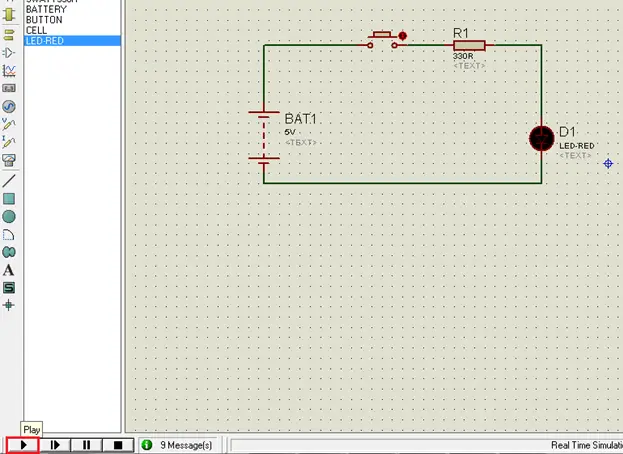
Task: Pick the Voltage Probe tool
Action: [x=9, y=124]
